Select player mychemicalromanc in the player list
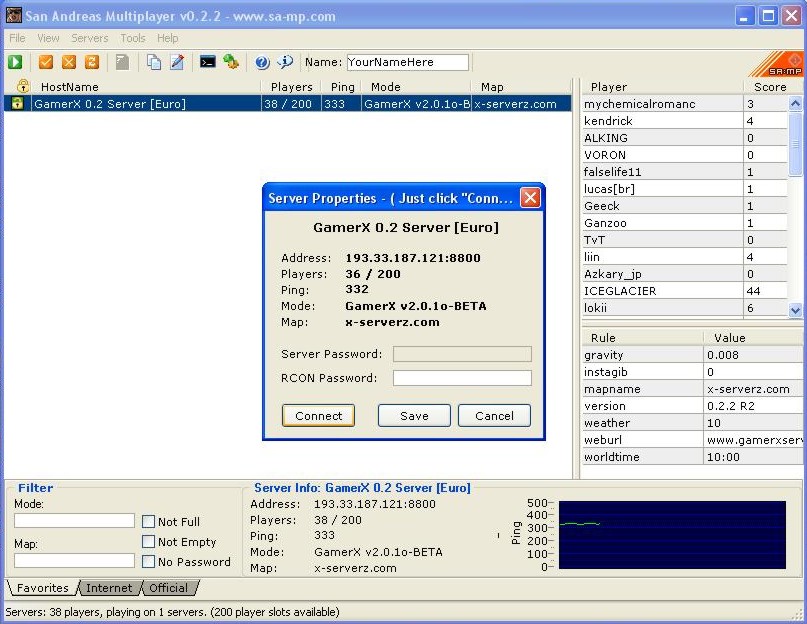807x624 pixels. pyautogui.click(x=685, y=103)
